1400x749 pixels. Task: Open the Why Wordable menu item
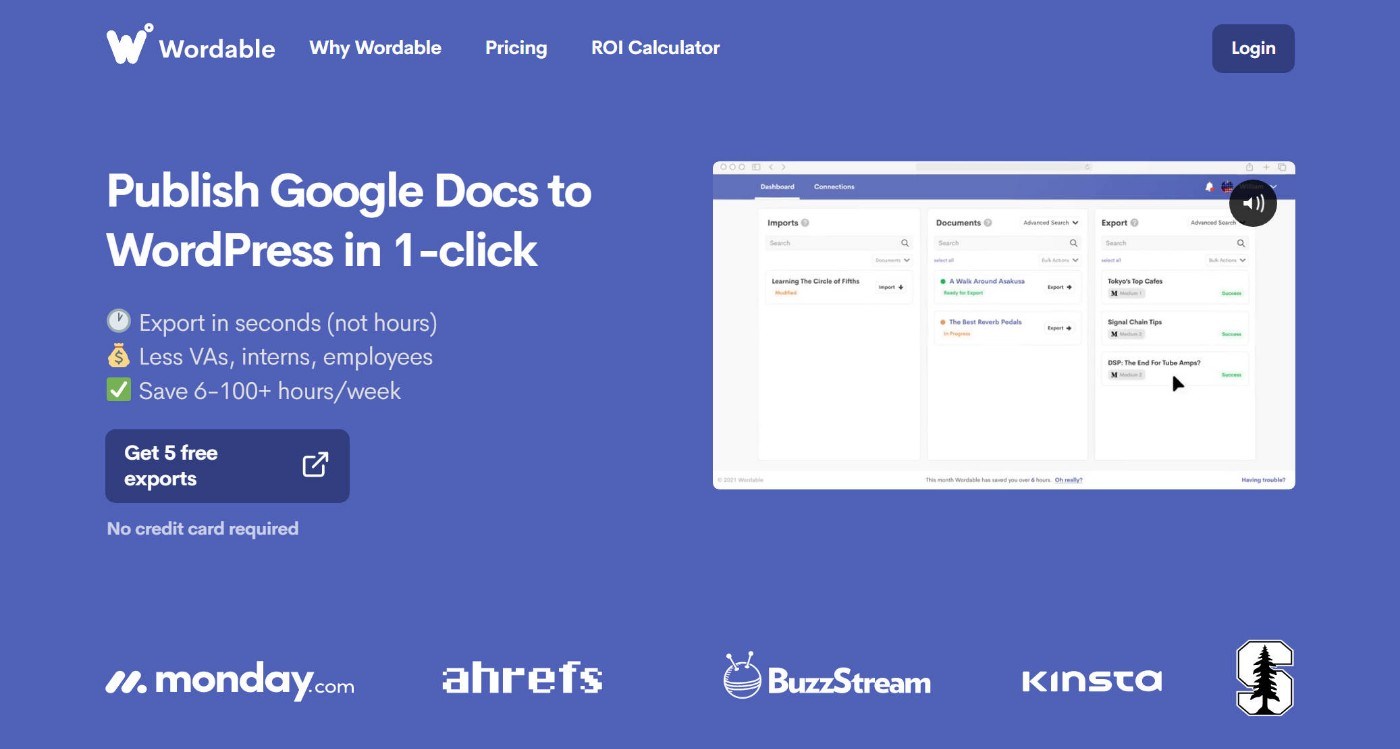(x=375, y=48)
